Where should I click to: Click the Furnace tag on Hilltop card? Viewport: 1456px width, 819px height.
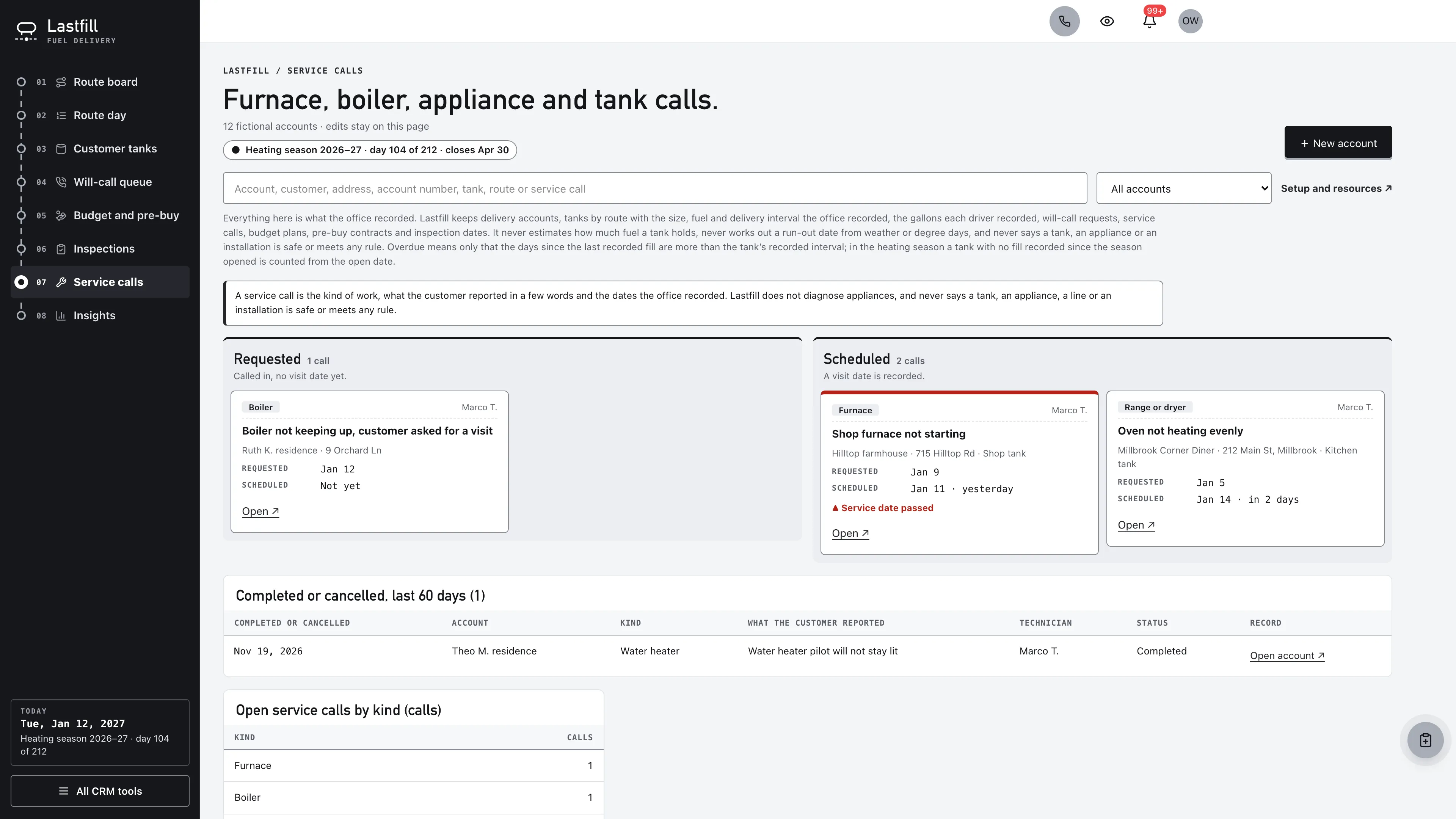pyautogui.click(x=855, y=410)
